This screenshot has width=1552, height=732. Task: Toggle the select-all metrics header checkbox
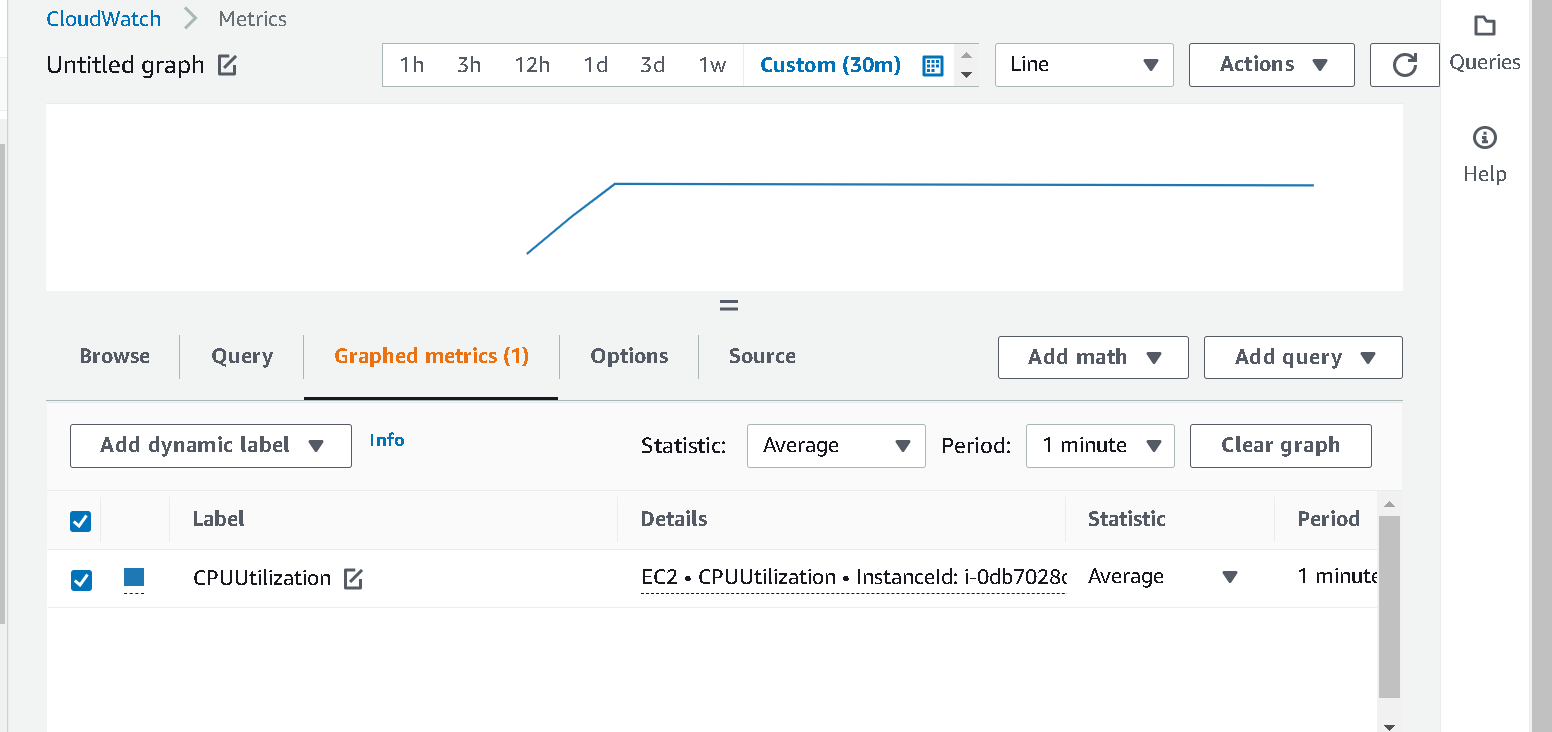click(81, 521)
